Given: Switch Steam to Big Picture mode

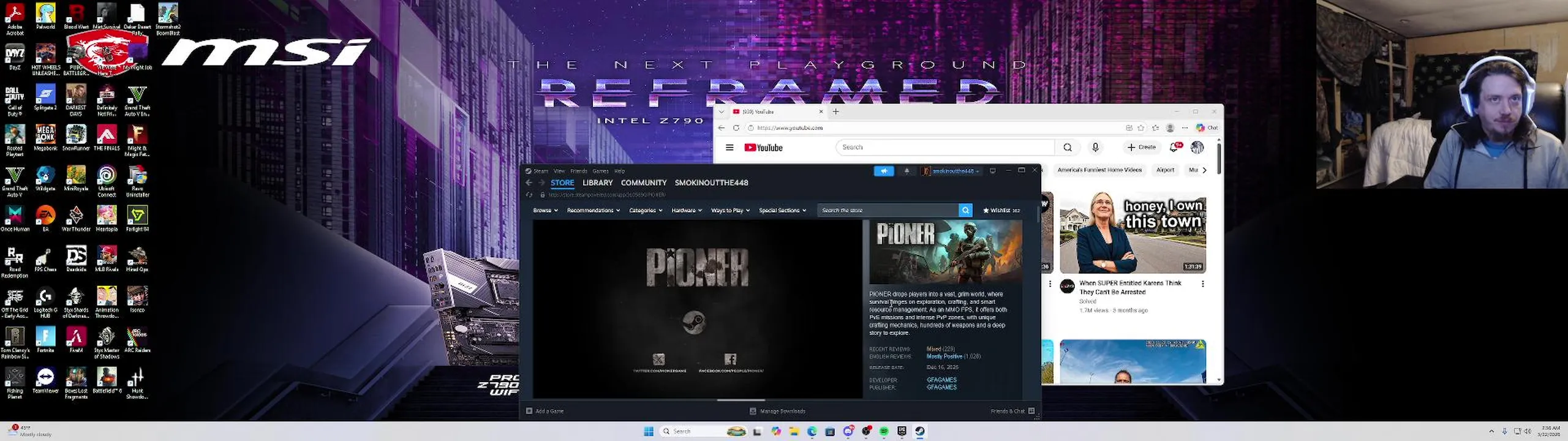Looking at the screenshot, I should point(993,171).
